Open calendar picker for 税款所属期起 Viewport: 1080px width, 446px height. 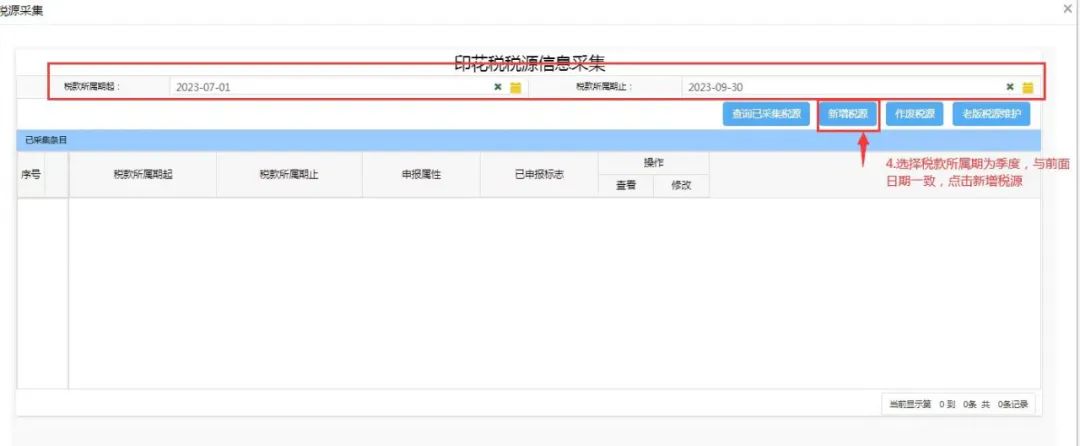pos(516,87)
